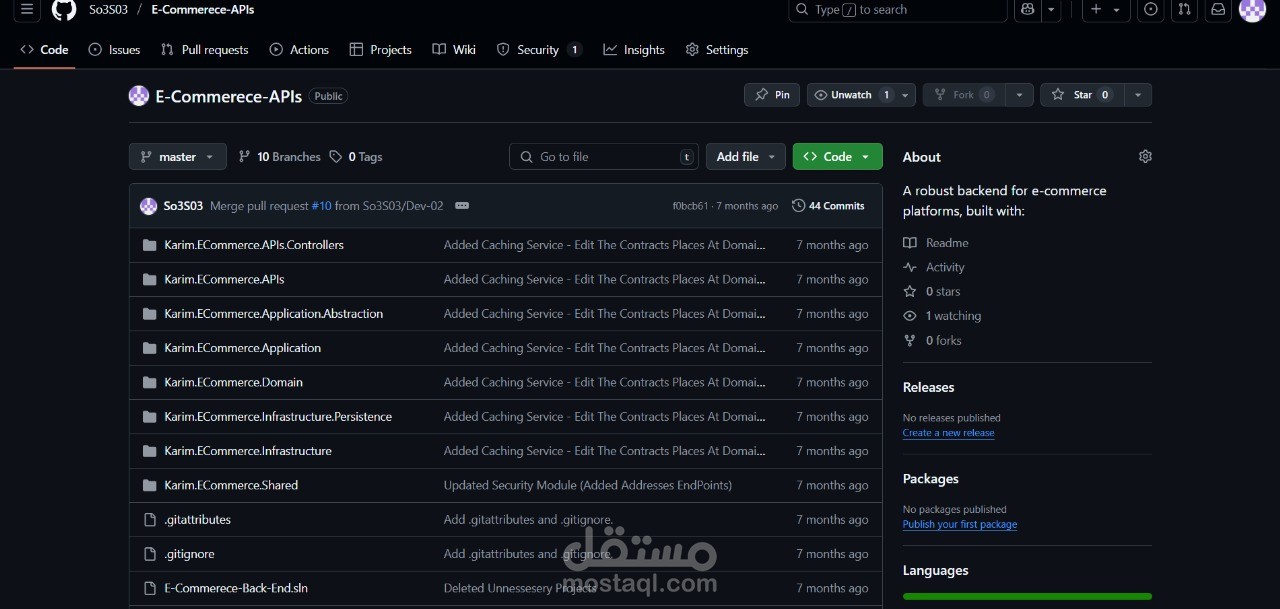Open Deleted Unnessesery Projects commit message
The image size is (1280, 609).
click(x=520, y=588)
